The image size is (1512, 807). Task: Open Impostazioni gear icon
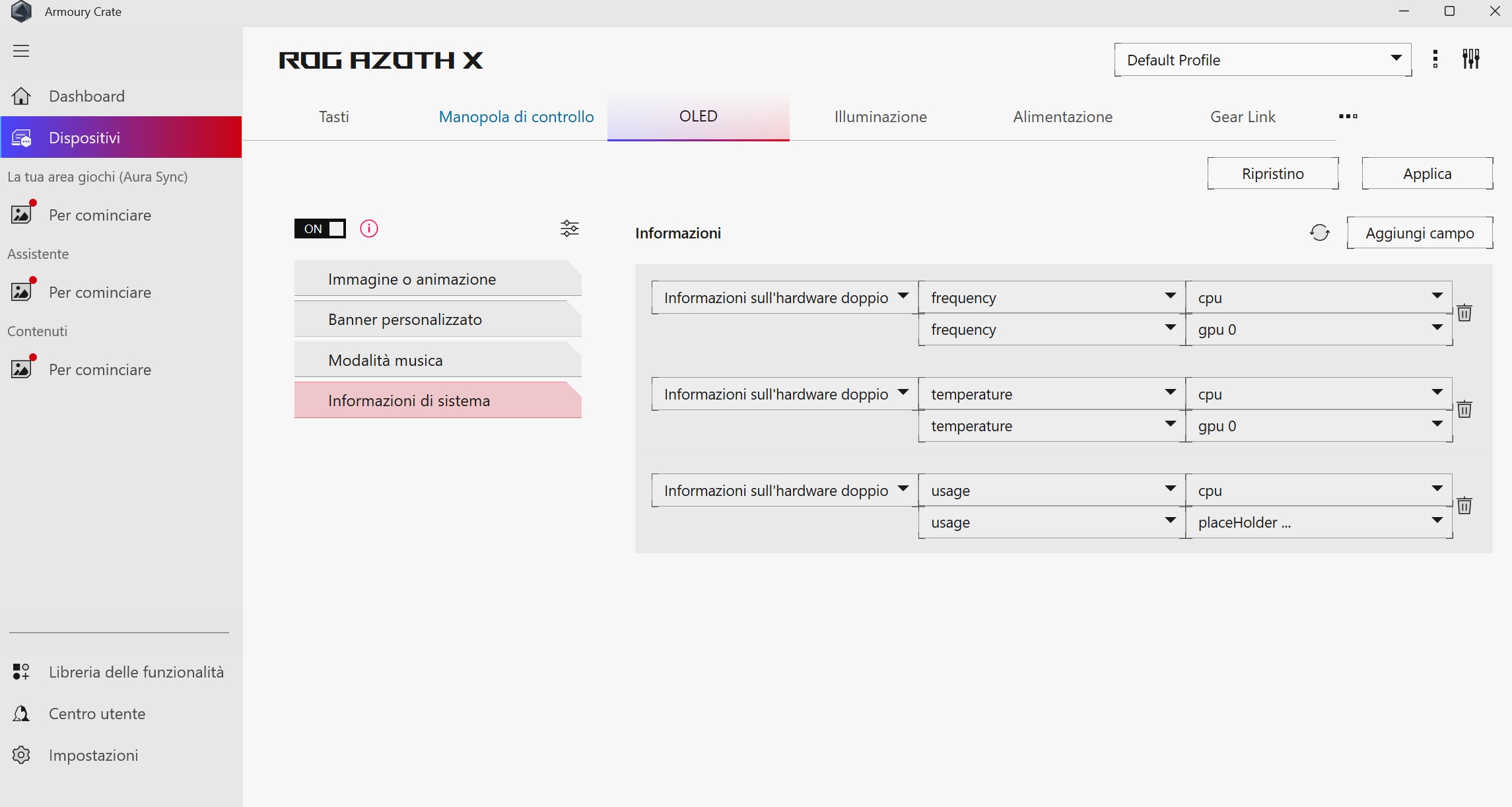point(21,755)
